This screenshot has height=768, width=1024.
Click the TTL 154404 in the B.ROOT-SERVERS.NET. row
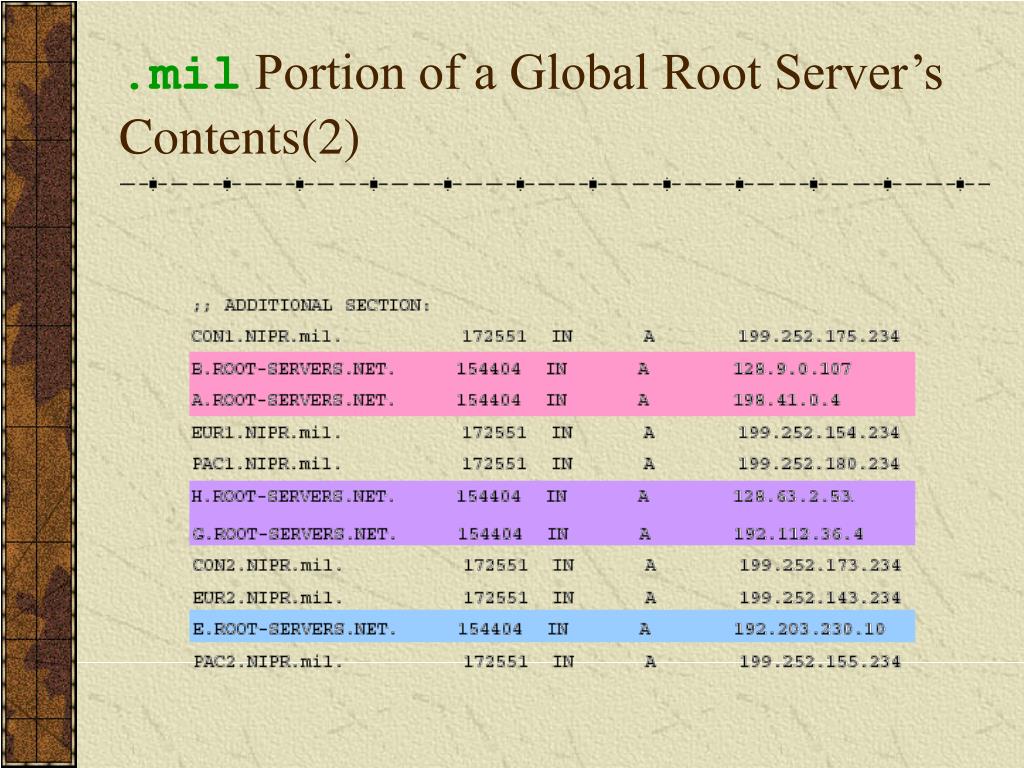[488, 369]
